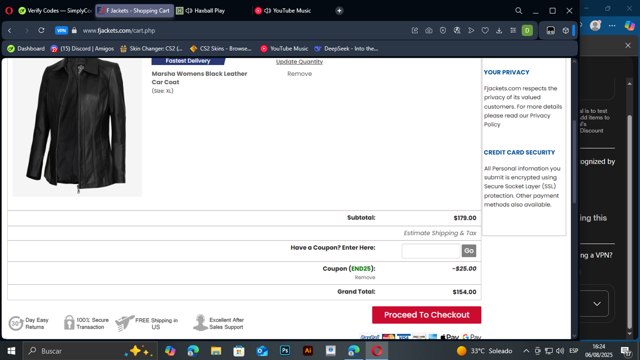Open Copilot from the taskbar
640x360 pixels.
pyautogui.click(x=170, y=351)
